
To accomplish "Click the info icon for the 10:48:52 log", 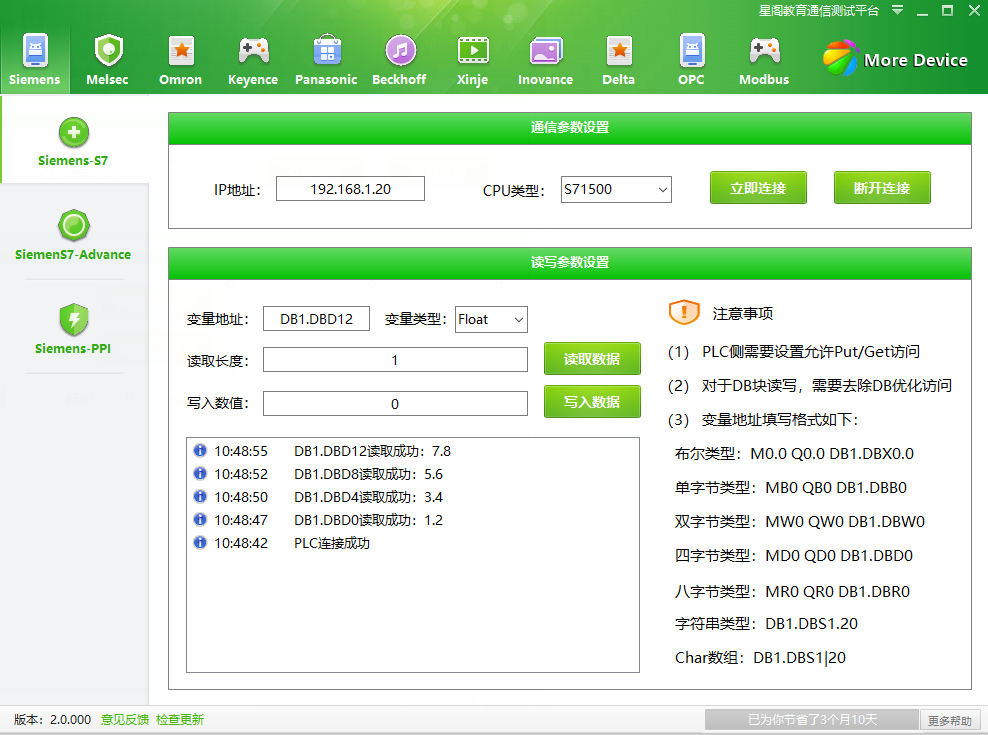I will point(200,473).
